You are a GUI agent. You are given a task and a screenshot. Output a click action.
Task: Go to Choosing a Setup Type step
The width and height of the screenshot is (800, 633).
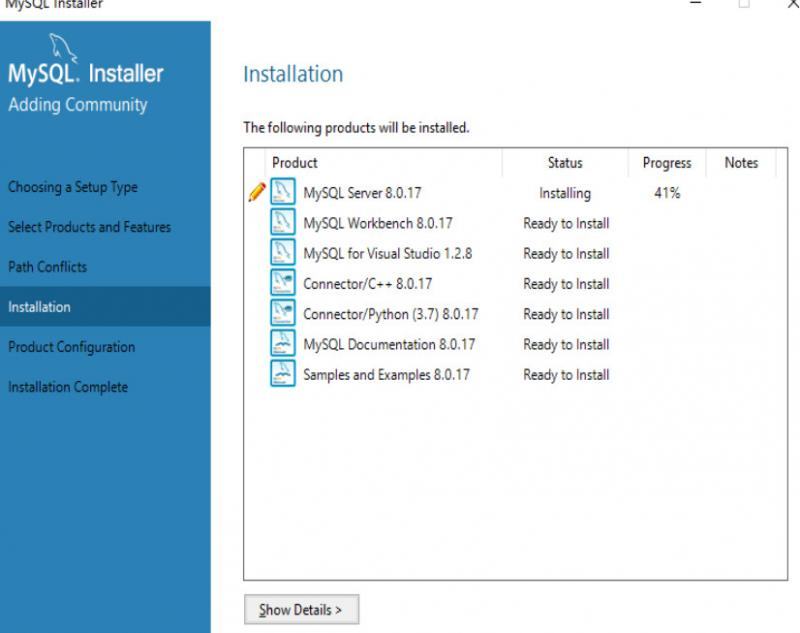[x=73, y=187]
